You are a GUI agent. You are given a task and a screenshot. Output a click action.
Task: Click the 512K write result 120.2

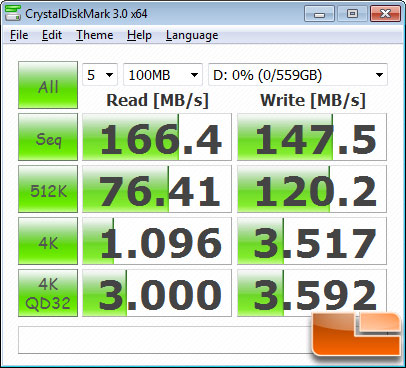pos(312,189)
